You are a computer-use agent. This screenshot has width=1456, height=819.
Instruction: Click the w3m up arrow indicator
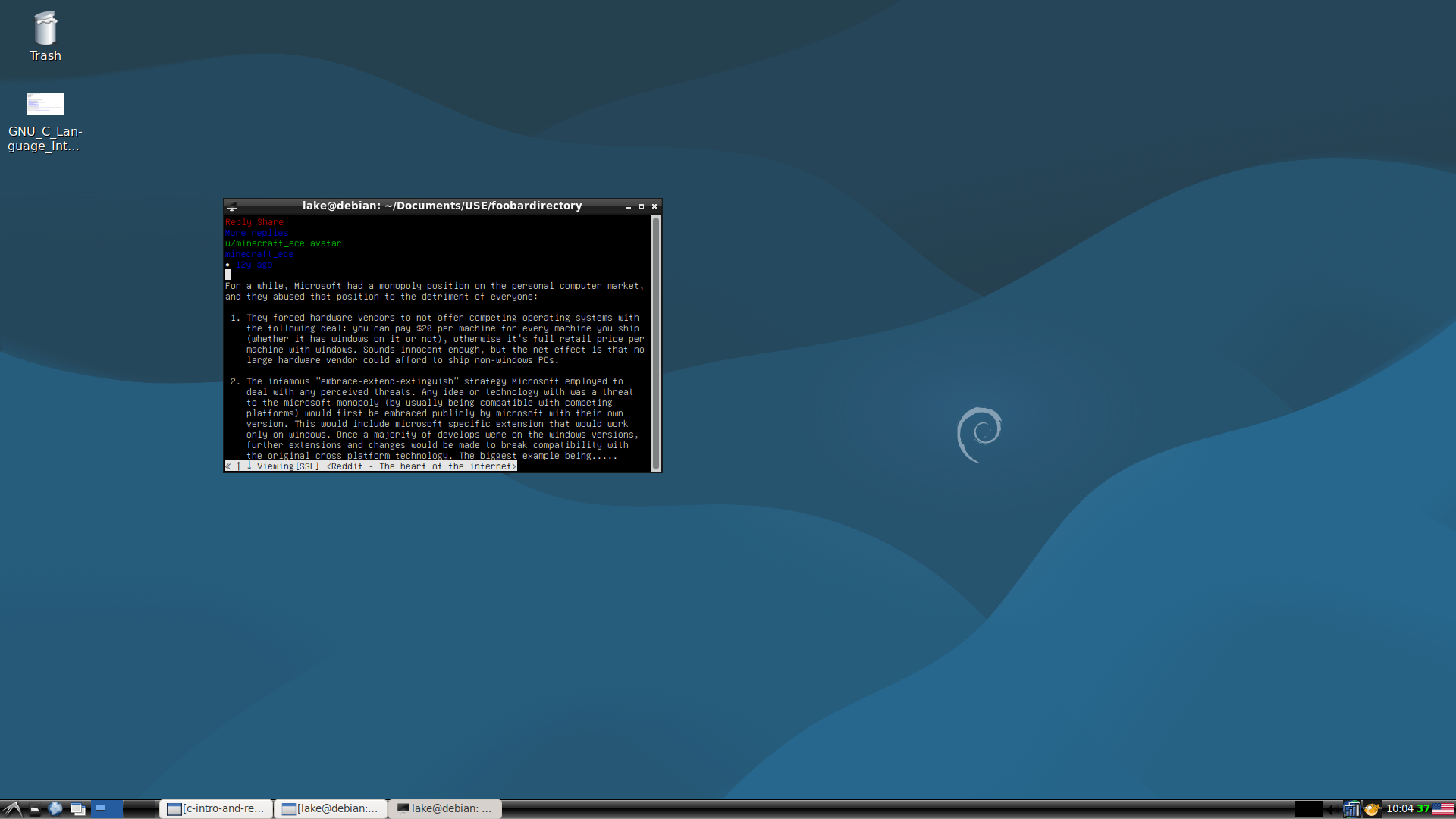pyautogui.click(x=238, y=466)
